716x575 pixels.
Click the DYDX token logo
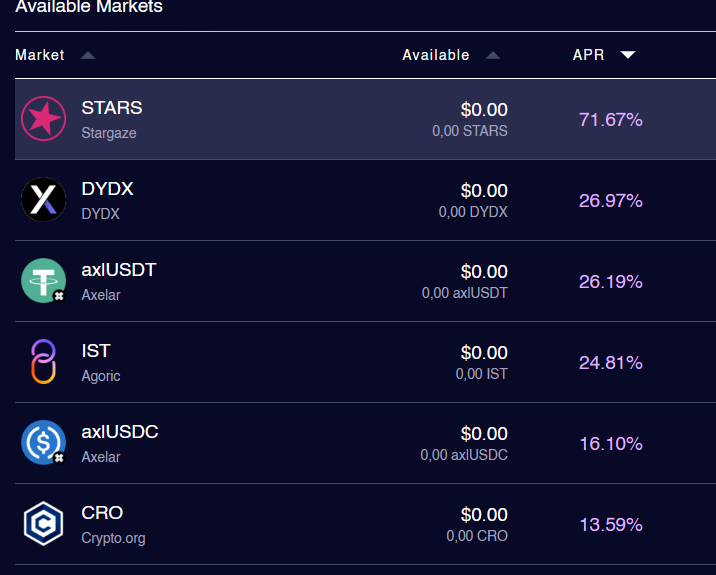click(43, 200)
